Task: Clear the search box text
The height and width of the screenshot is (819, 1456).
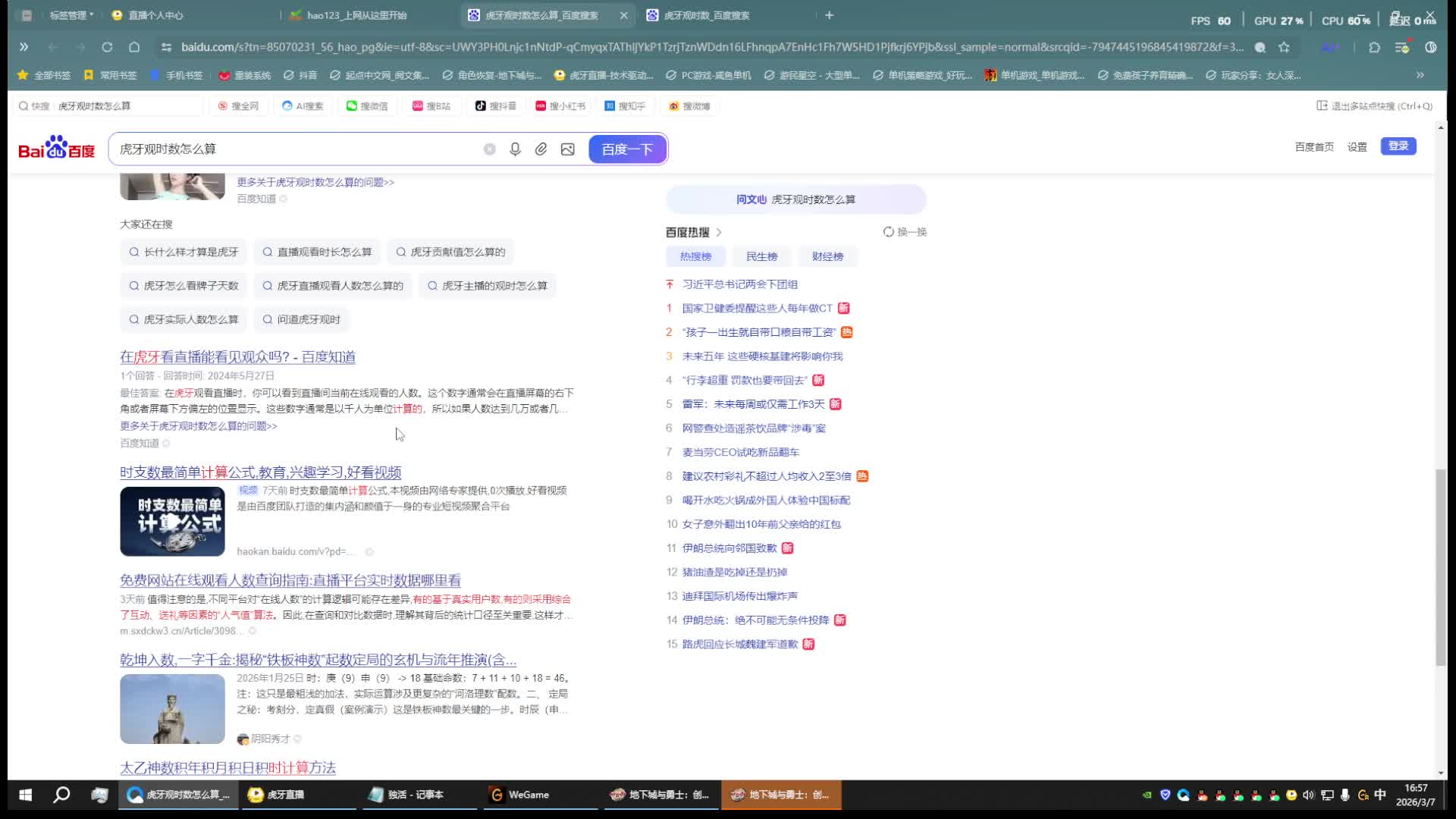Action: 490,149
